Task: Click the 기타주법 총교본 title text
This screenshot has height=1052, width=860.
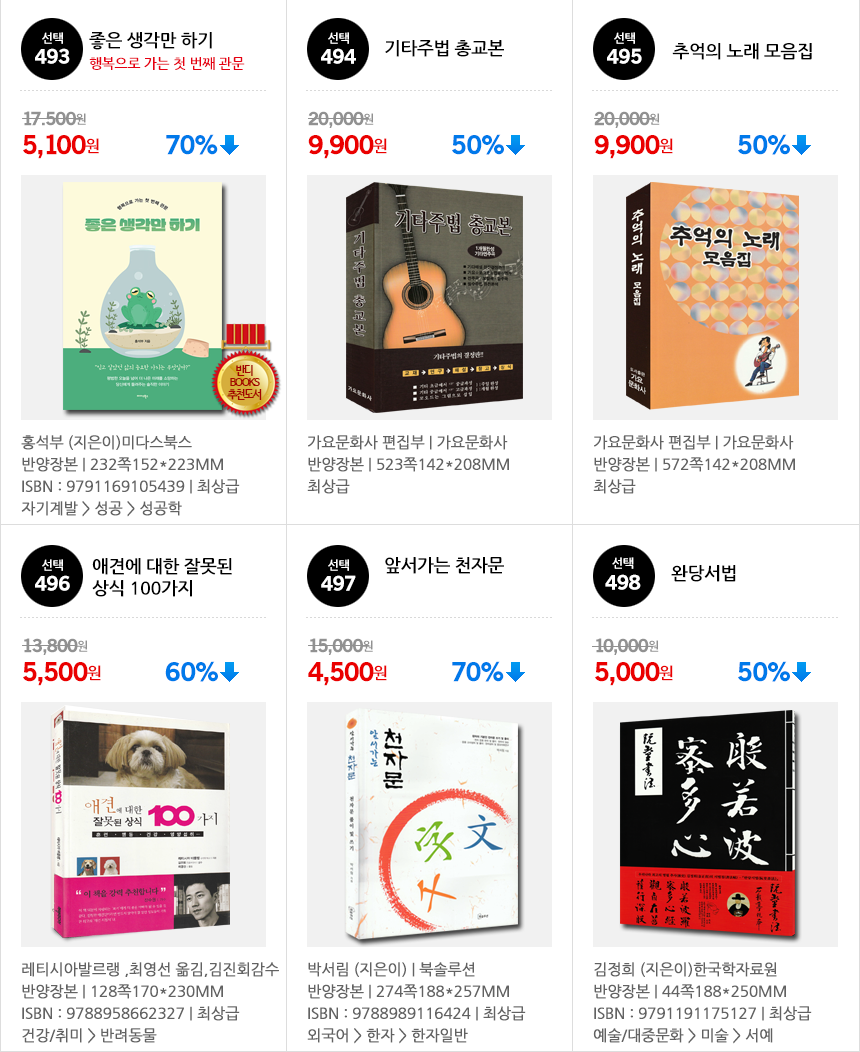Action: point(444,48)
